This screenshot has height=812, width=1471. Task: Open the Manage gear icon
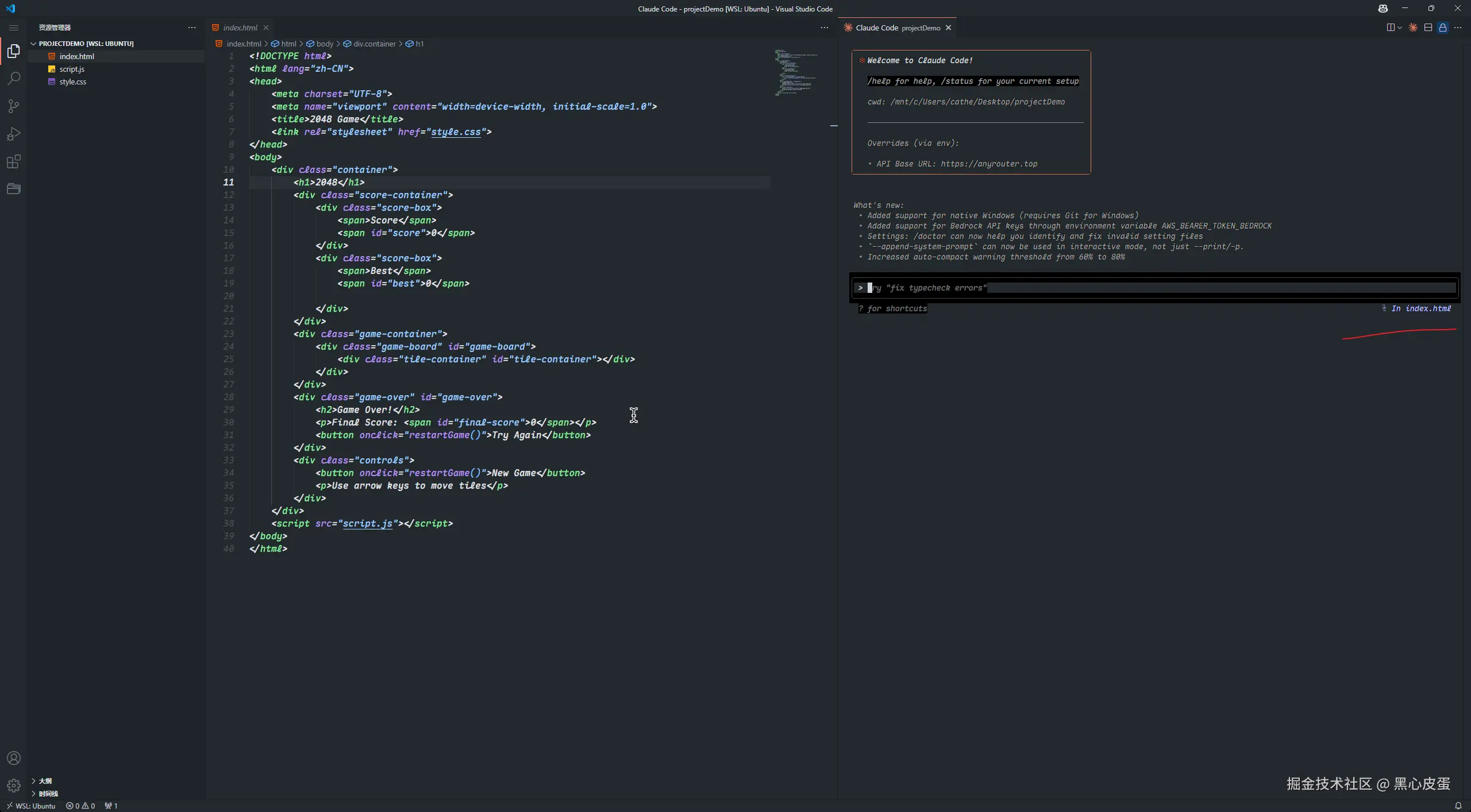click(14, 785)
